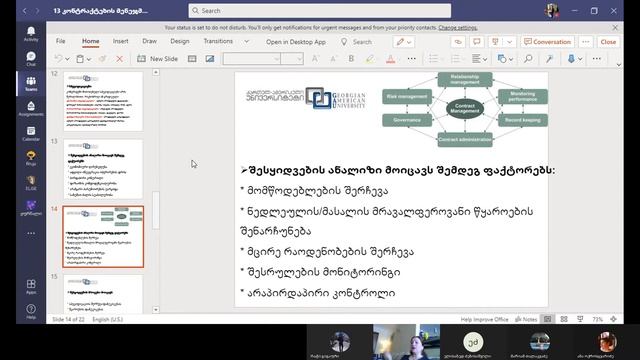The height and width of the screenshot is (360, 640).
Task: Toggle text highlight color
Action: pos(369,59)
